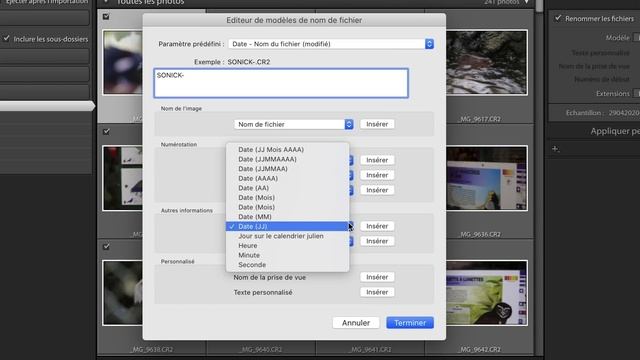Click Insérer next to Nom de fichier

pos(377,124)
